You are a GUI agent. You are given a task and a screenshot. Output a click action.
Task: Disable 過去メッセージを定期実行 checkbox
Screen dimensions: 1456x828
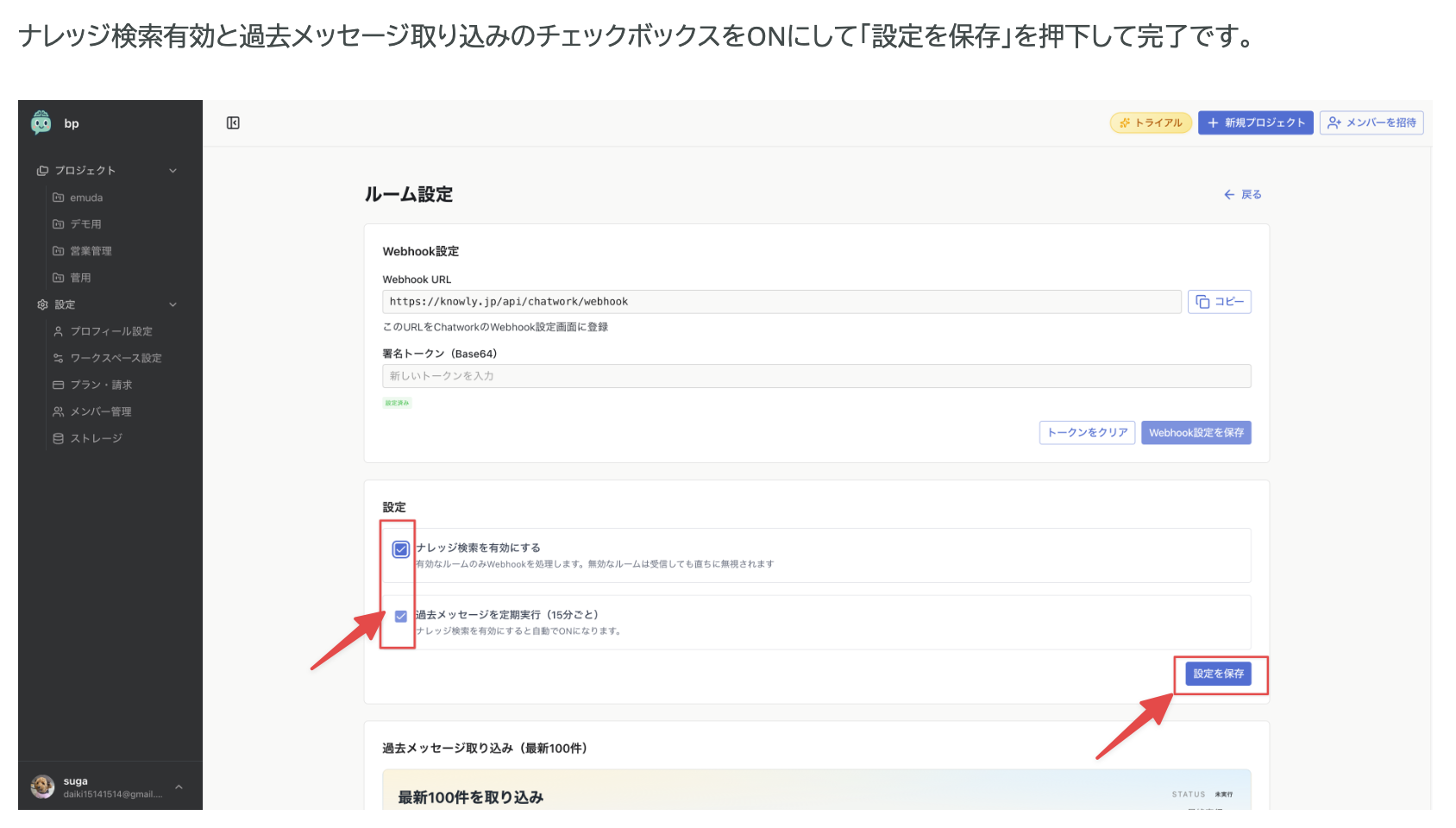(400, 616)
